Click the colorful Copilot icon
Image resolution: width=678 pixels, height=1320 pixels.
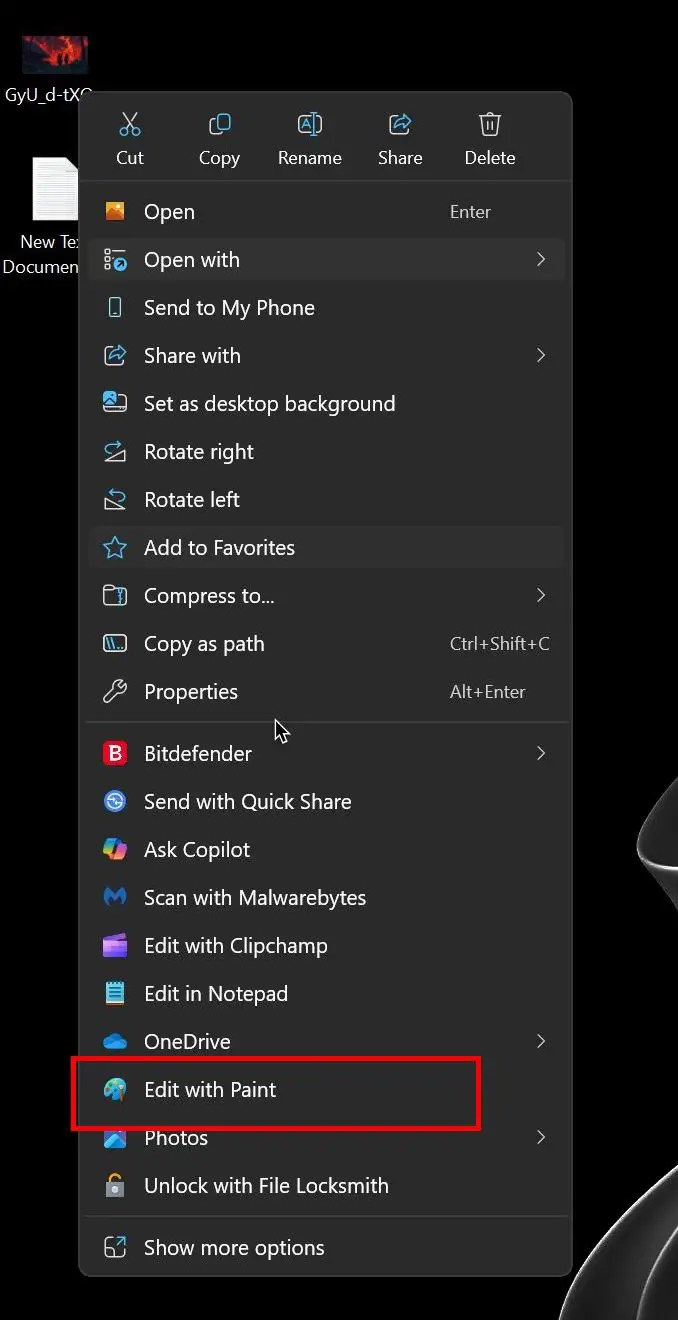point(115,850)
